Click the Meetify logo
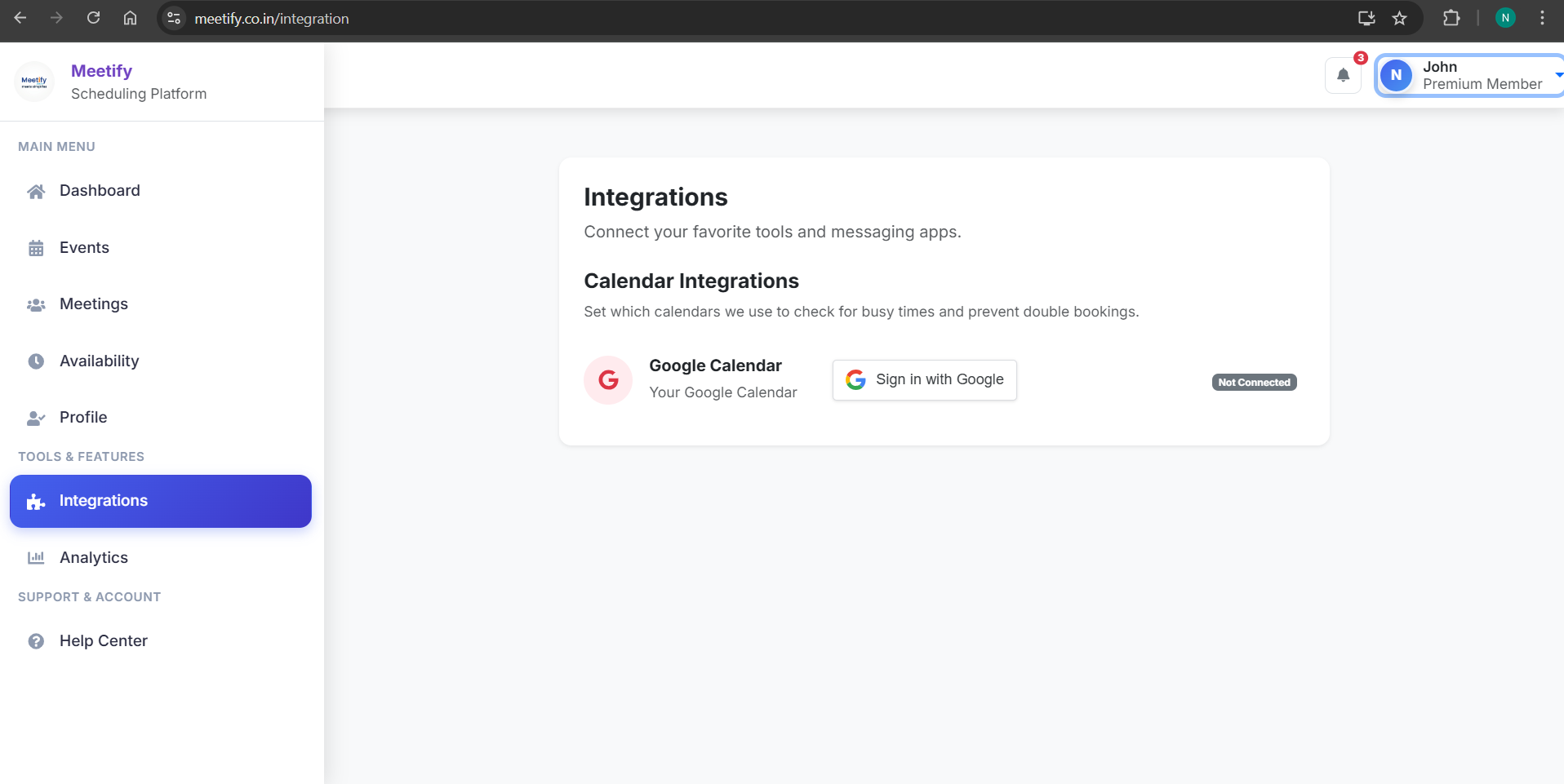The width and height of the screenshot is (1564, 784). click(x=34, y=80)
